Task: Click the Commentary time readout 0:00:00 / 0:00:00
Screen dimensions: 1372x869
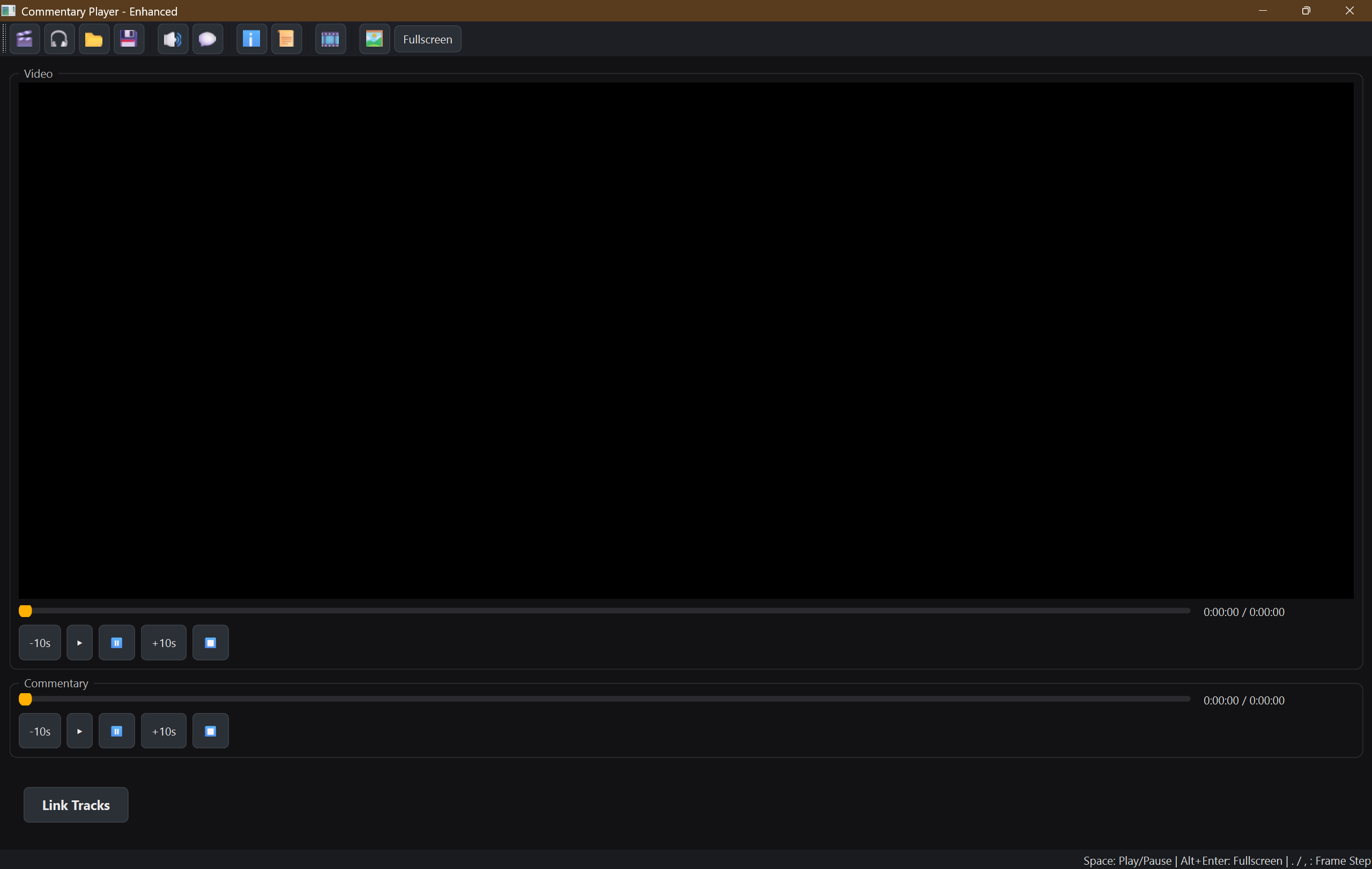Action: pyautogui.click(x=1244, y=700)
